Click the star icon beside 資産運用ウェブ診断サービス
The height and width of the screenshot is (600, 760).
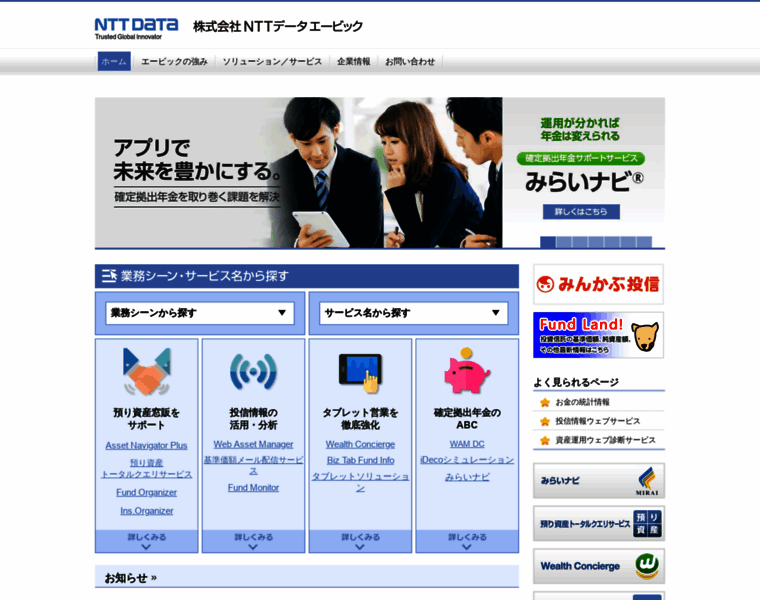(x=545, y=441)
